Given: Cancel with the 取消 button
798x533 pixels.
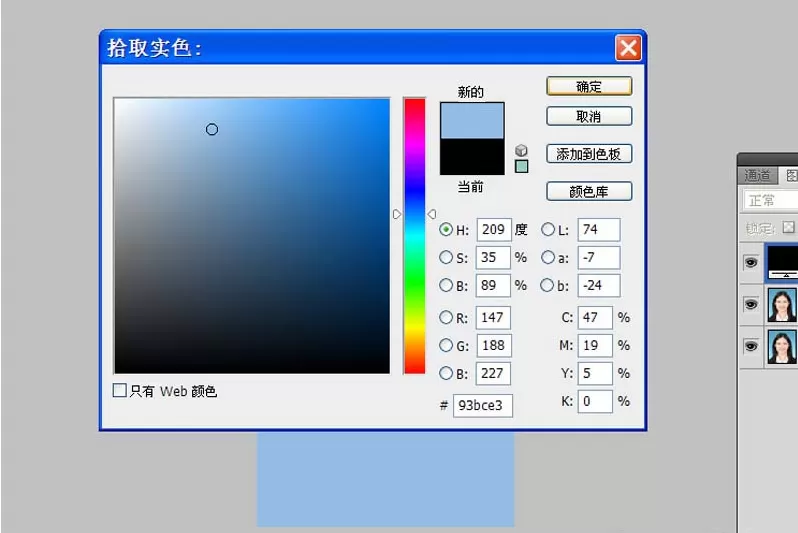Looking at the screenshot, I should 589,117.
